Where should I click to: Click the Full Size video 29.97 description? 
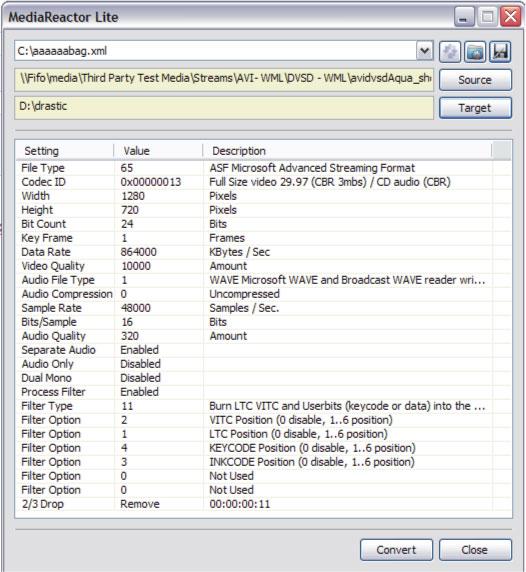click(330, 182)
